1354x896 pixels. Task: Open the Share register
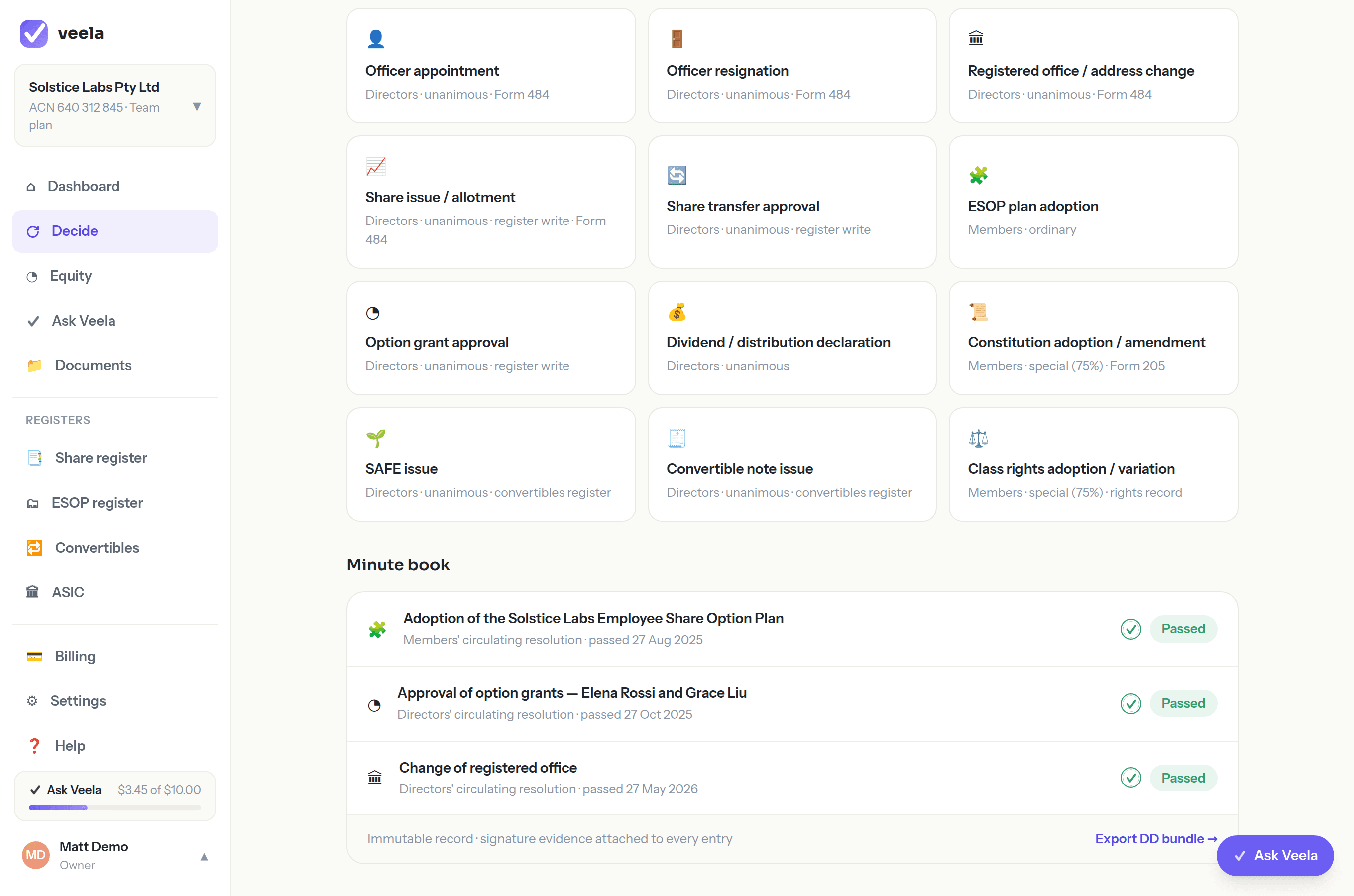[115, 458]
